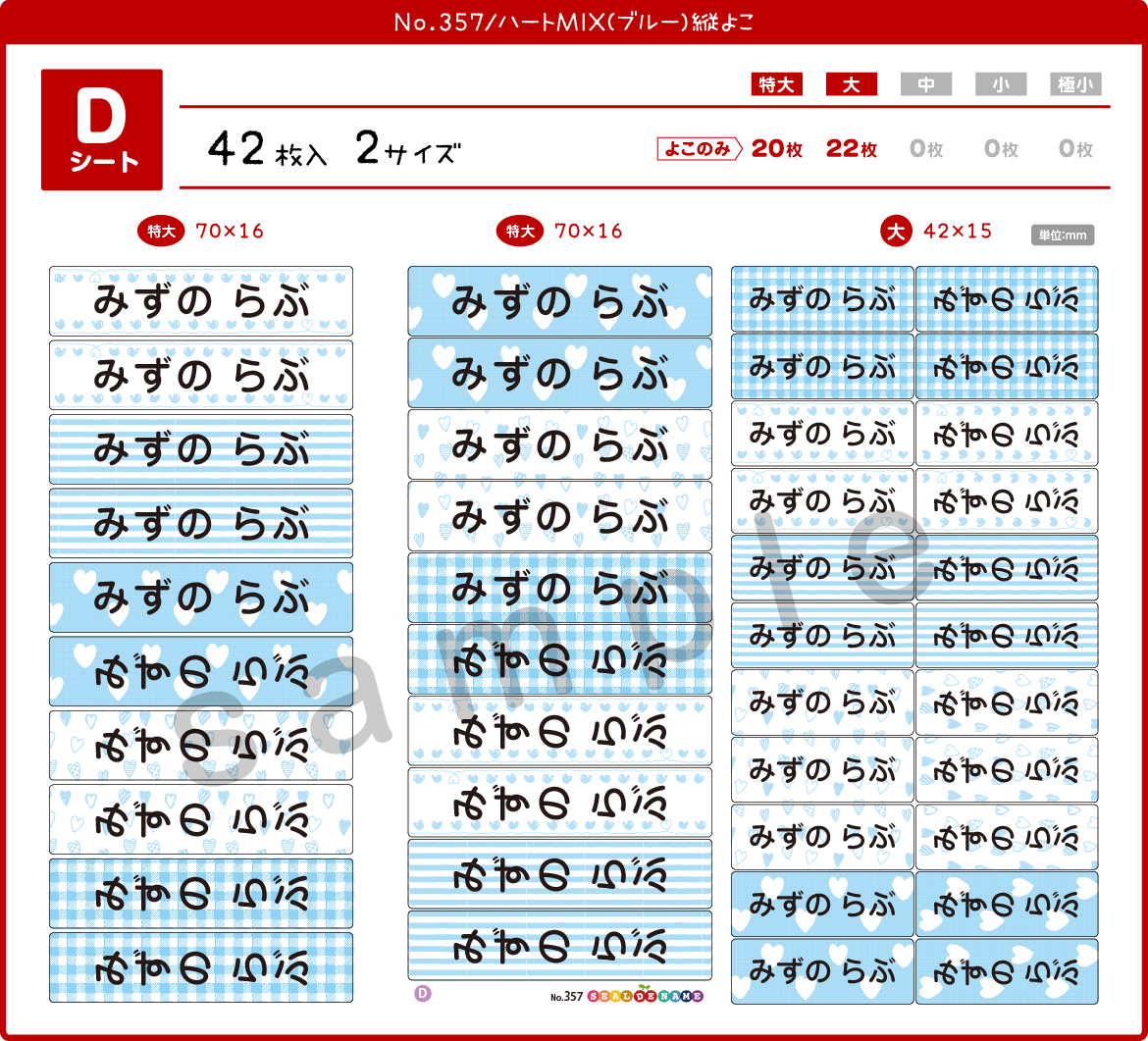Click the red D シート badge
This screenshot has height=1041, width=1148.
point(102,130)
